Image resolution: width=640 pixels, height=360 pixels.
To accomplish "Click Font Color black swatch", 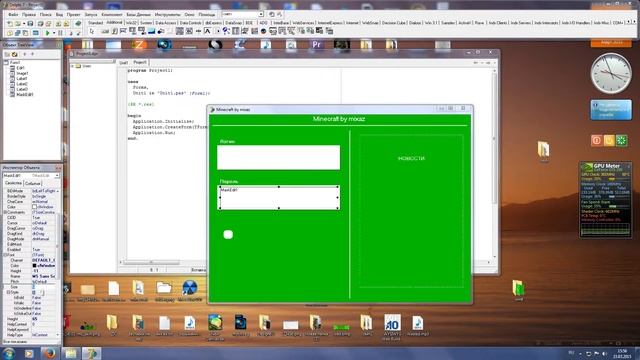I will [x=34, y=265].
